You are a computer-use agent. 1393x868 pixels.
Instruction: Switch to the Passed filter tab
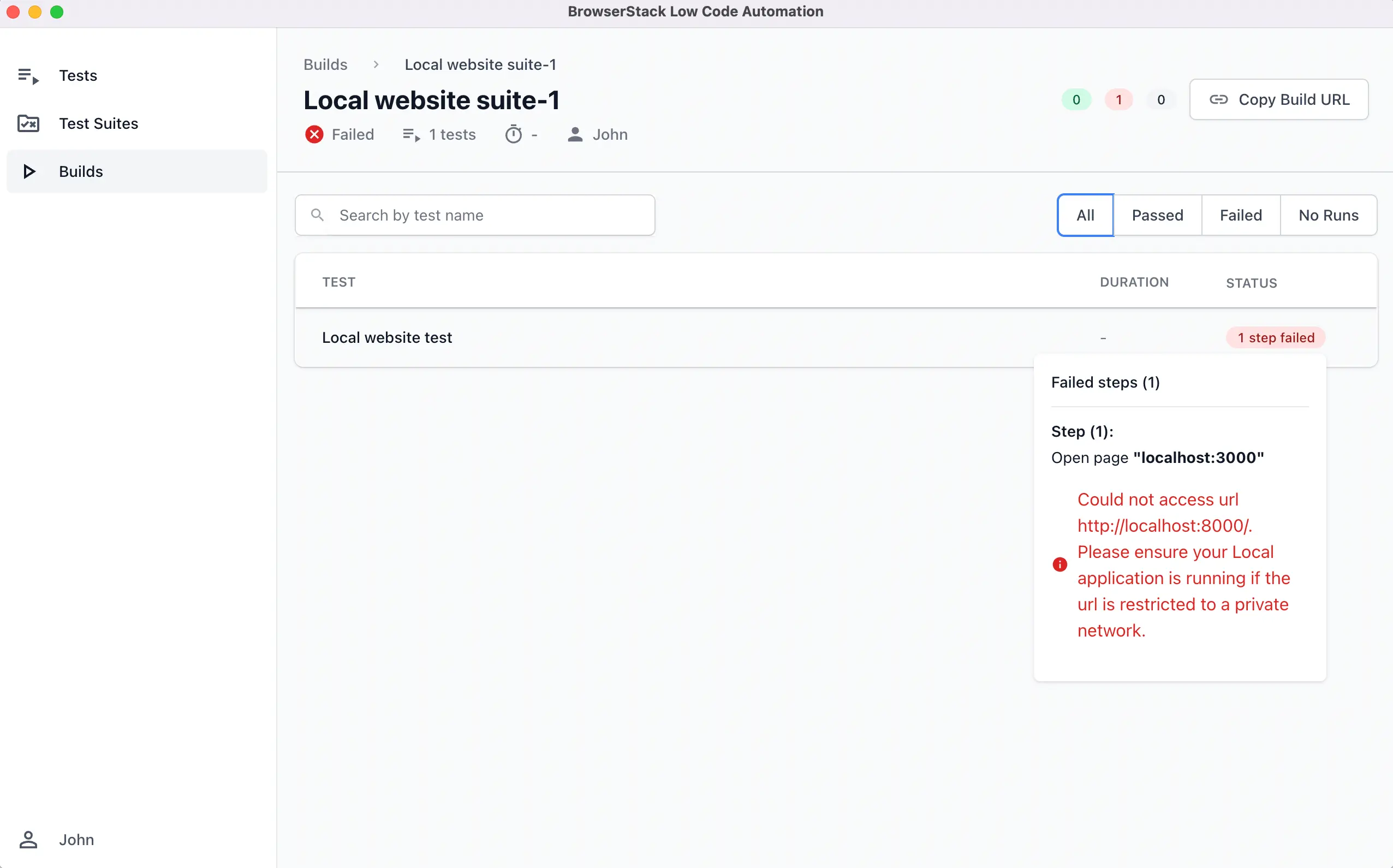pyautogui.click(x=1157, y=215)
